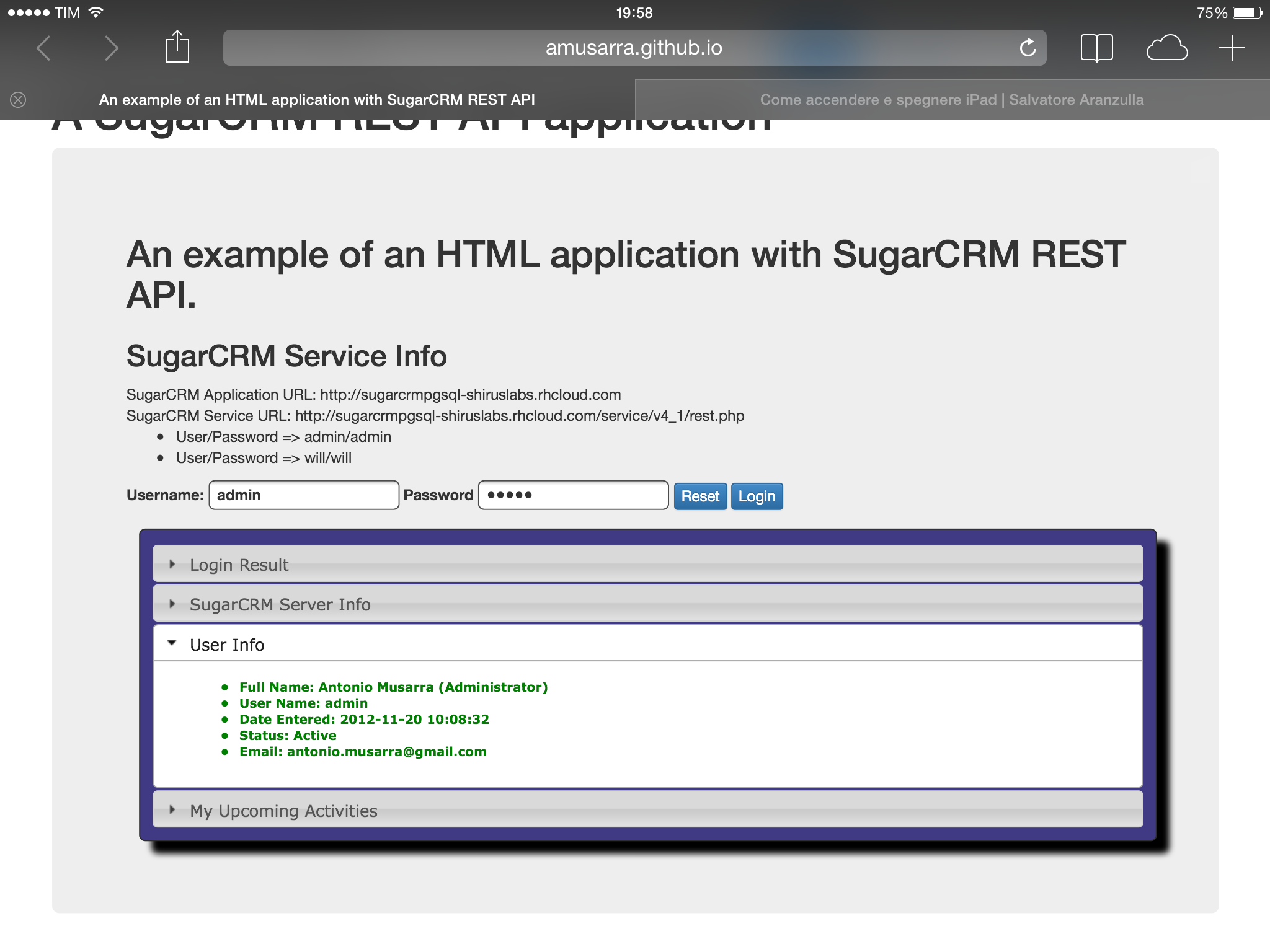Switch to the Salvatore Aranzulla tab
The image size is (1270, 952).
[x=952, y=100]
